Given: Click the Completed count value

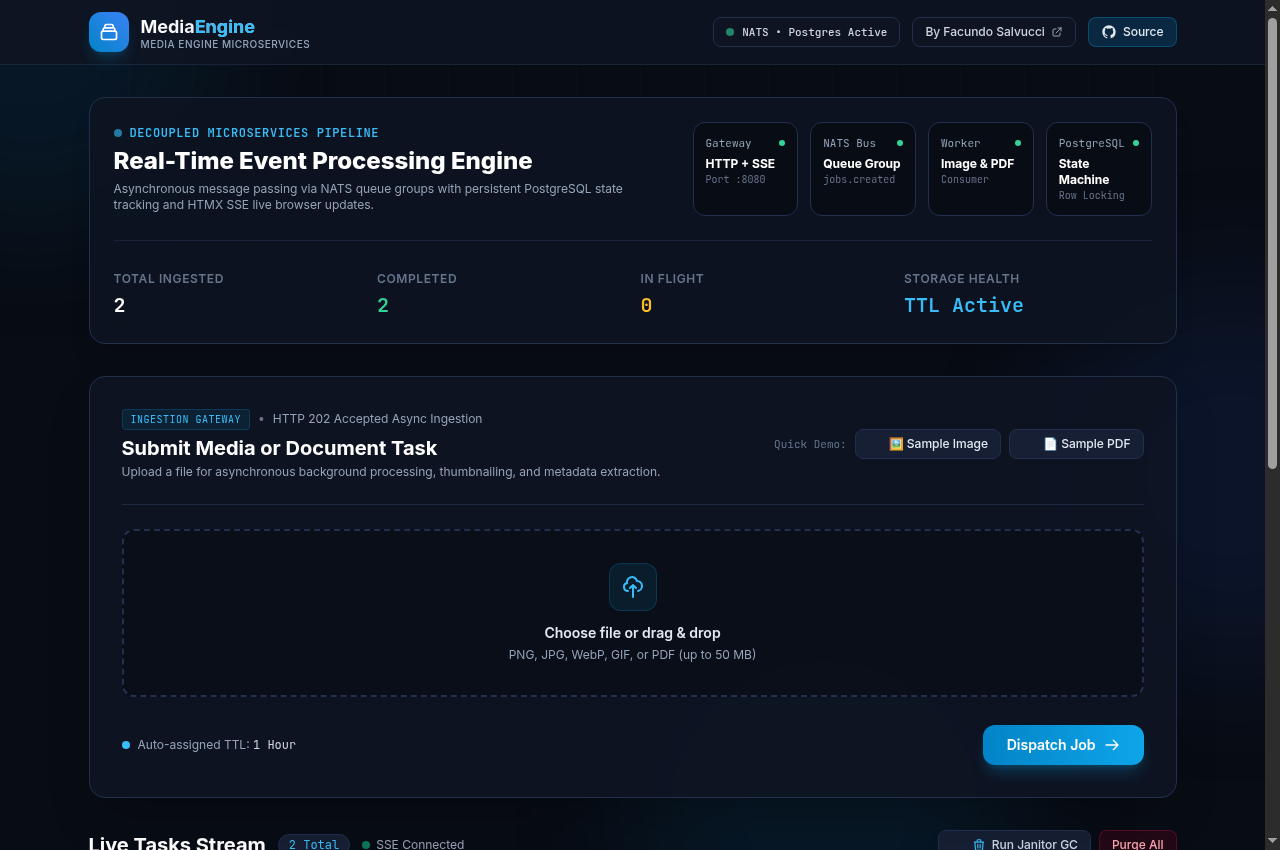Looking at the screenshot, I should pyautogui.click(x=383, y=306).
